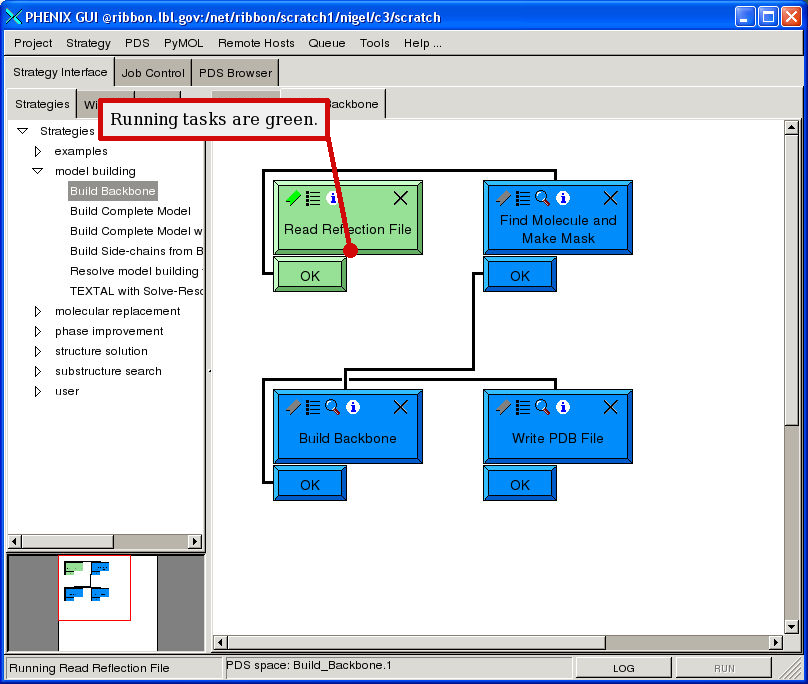Remove the Write PDB File task
The height and width of the screenshot is (684, 808).
610,407
